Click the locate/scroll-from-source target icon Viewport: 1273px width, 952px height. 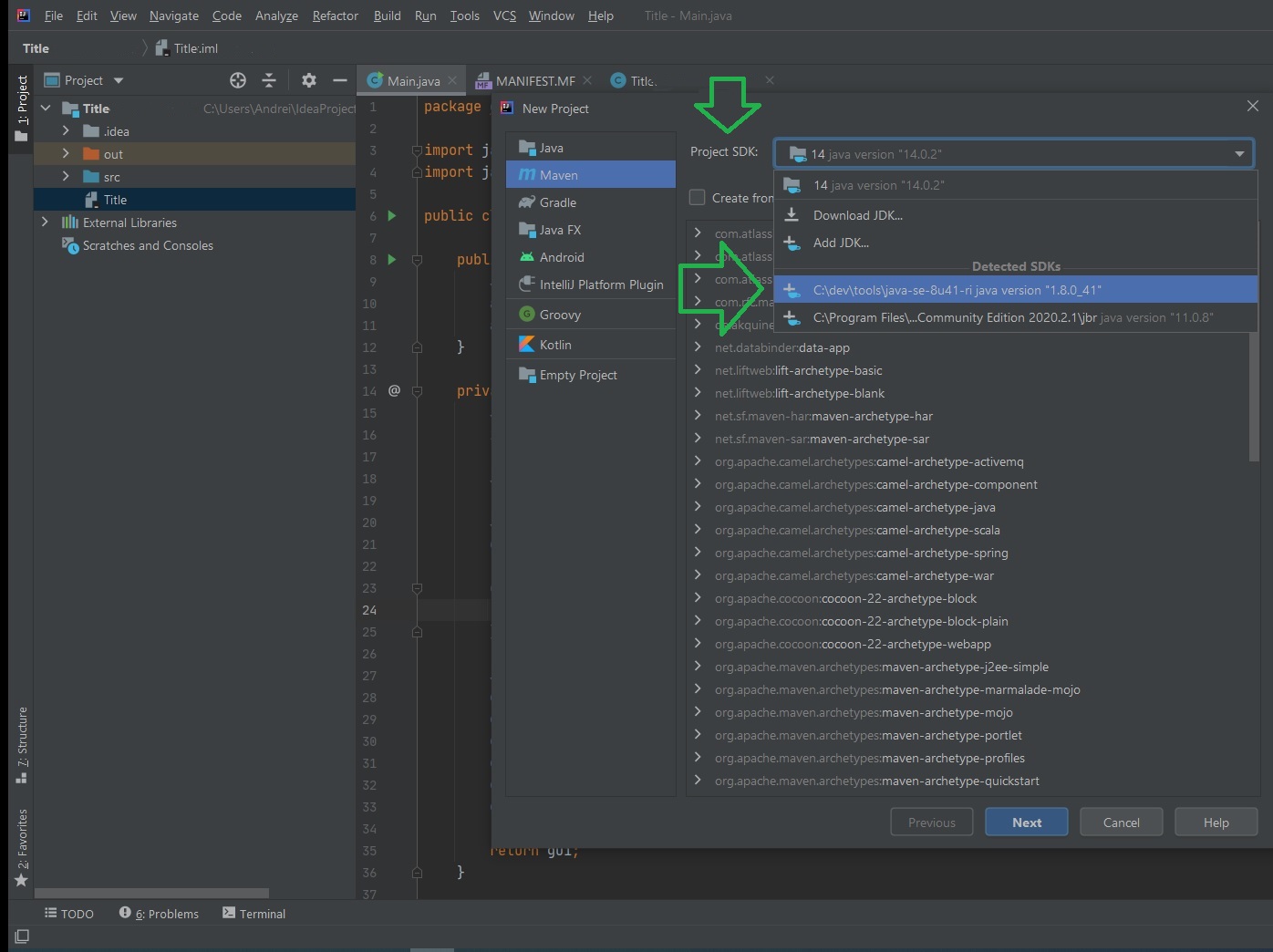(x=238, y=80)
